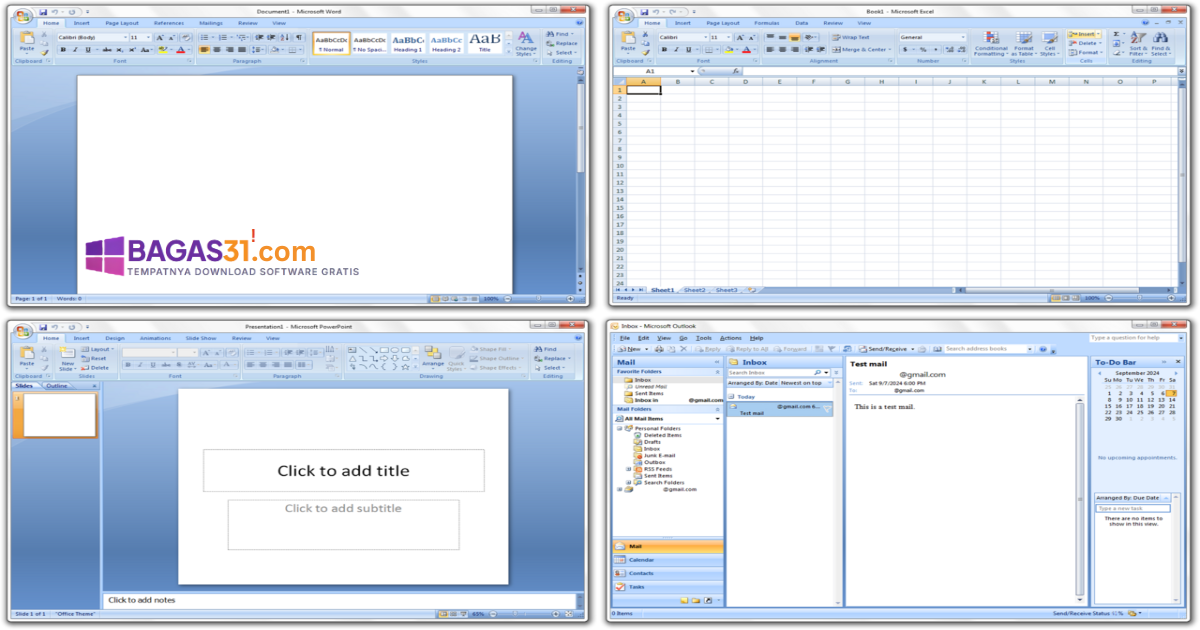Click Send/Receive in the Outlook toolbar
This screenshot has height=630, width=1200.
click(884, 349)
